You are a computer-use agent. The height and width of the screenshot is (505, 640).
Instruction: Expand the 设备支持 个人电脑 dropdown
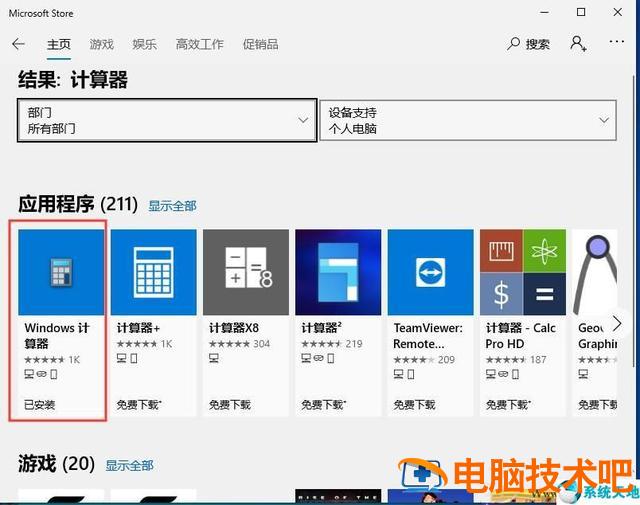[x=468, y=120]
